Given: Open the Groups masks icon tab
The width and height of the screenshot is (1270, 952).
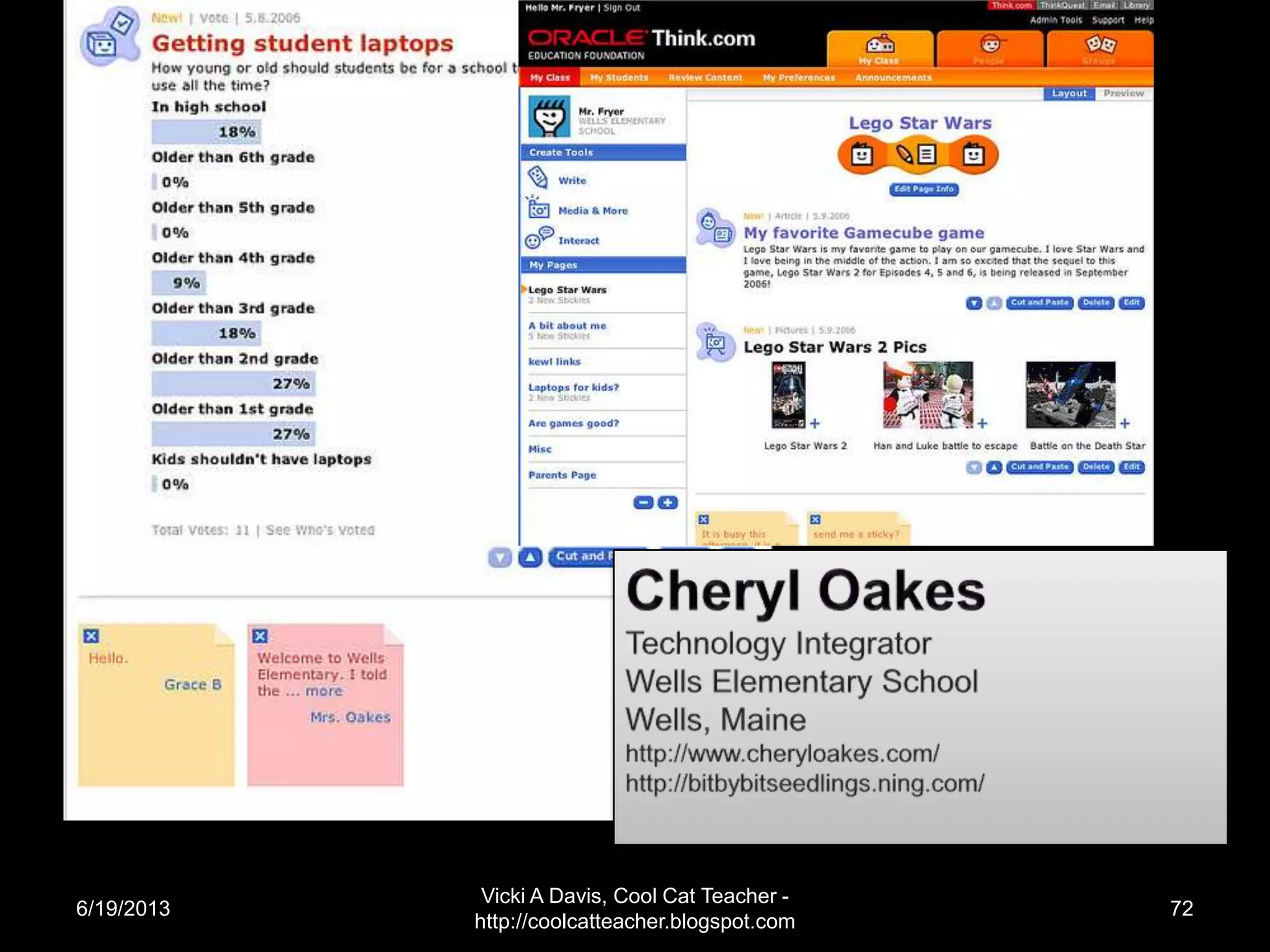Looking at the screenshot, I should 1100,49.
